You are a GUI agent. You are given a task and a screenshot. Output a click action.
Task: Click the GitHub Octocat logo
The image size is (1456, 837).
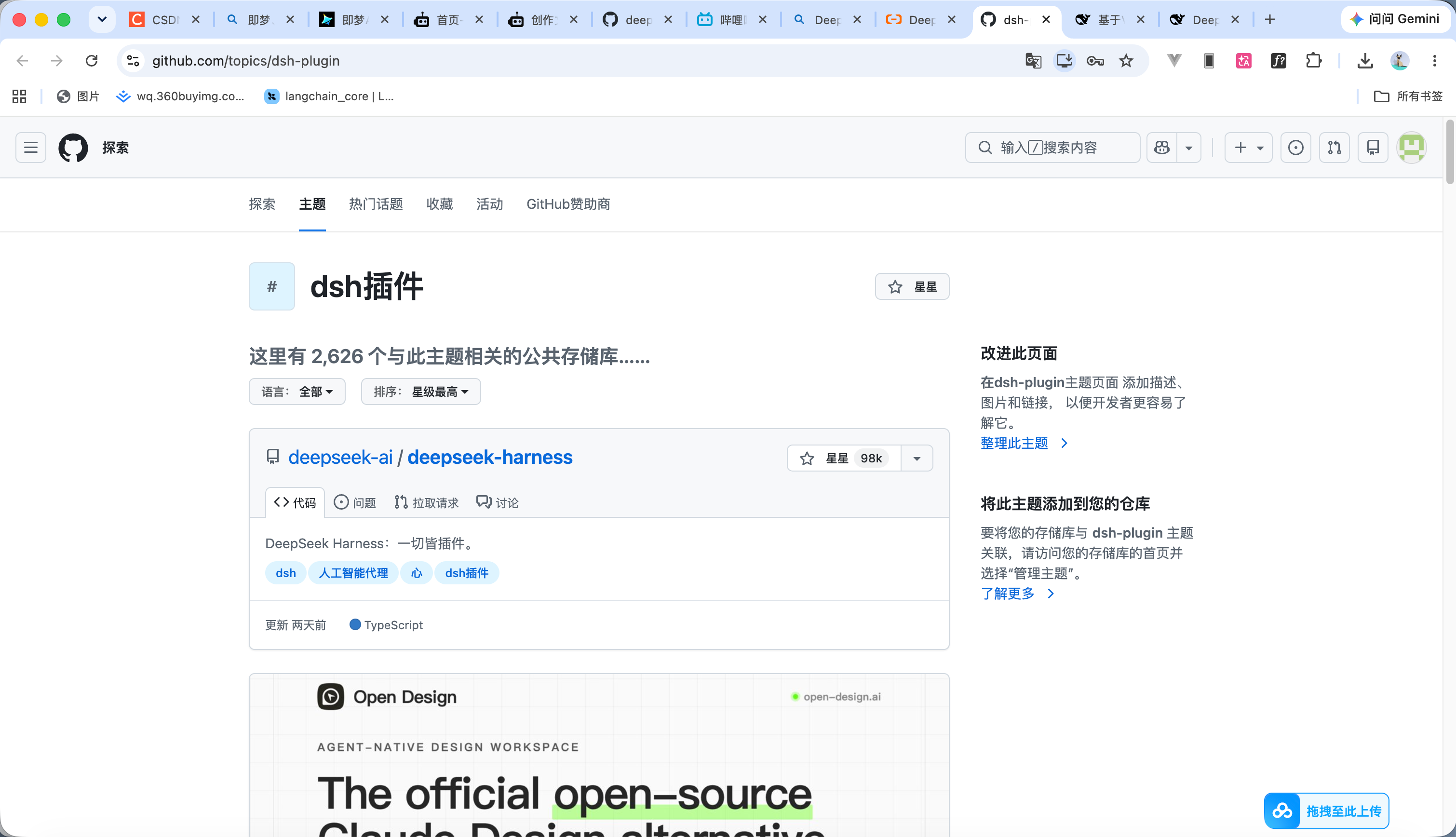coord(73,148)
